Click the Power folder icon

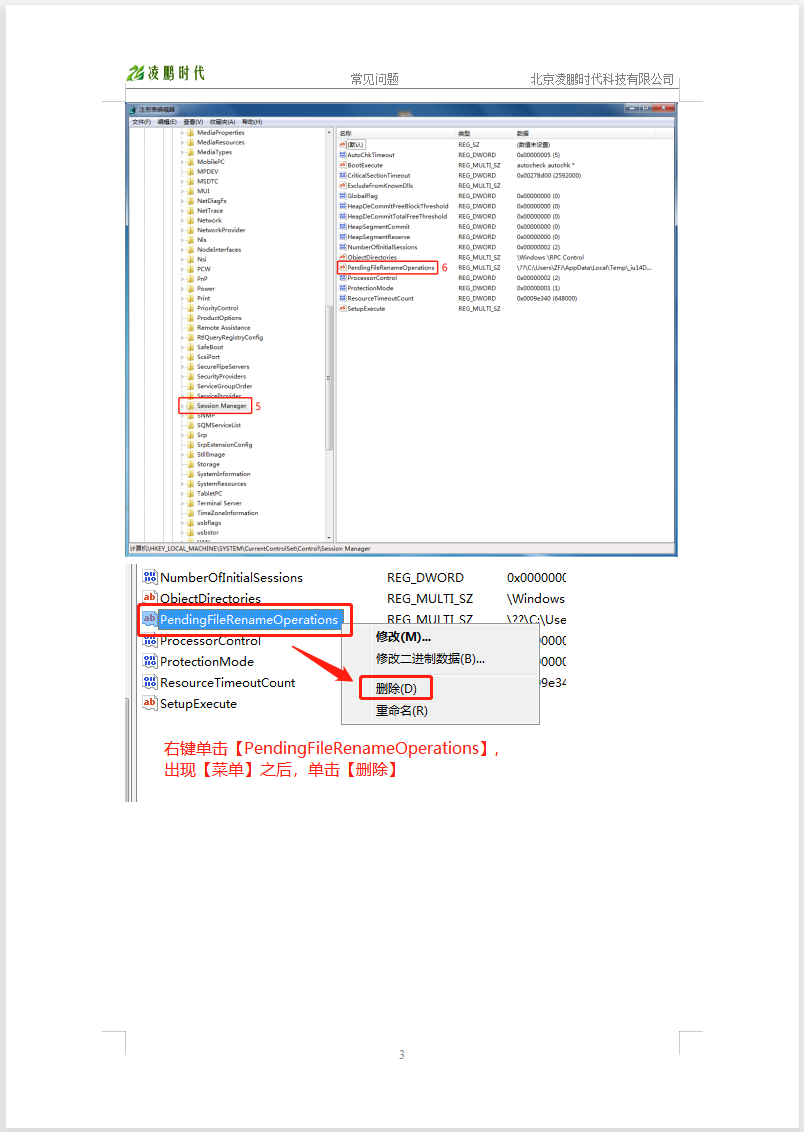tap(191, 289)
